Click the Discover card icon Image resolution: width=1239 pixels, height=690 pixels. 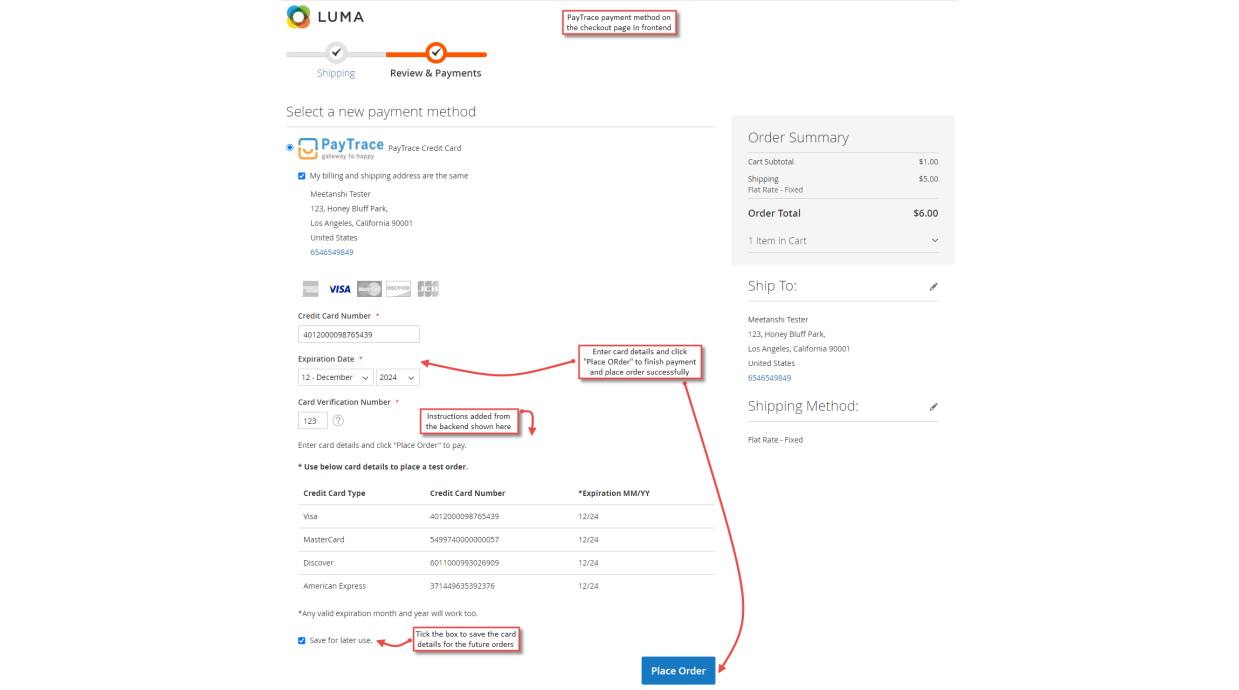coord(398,289)
